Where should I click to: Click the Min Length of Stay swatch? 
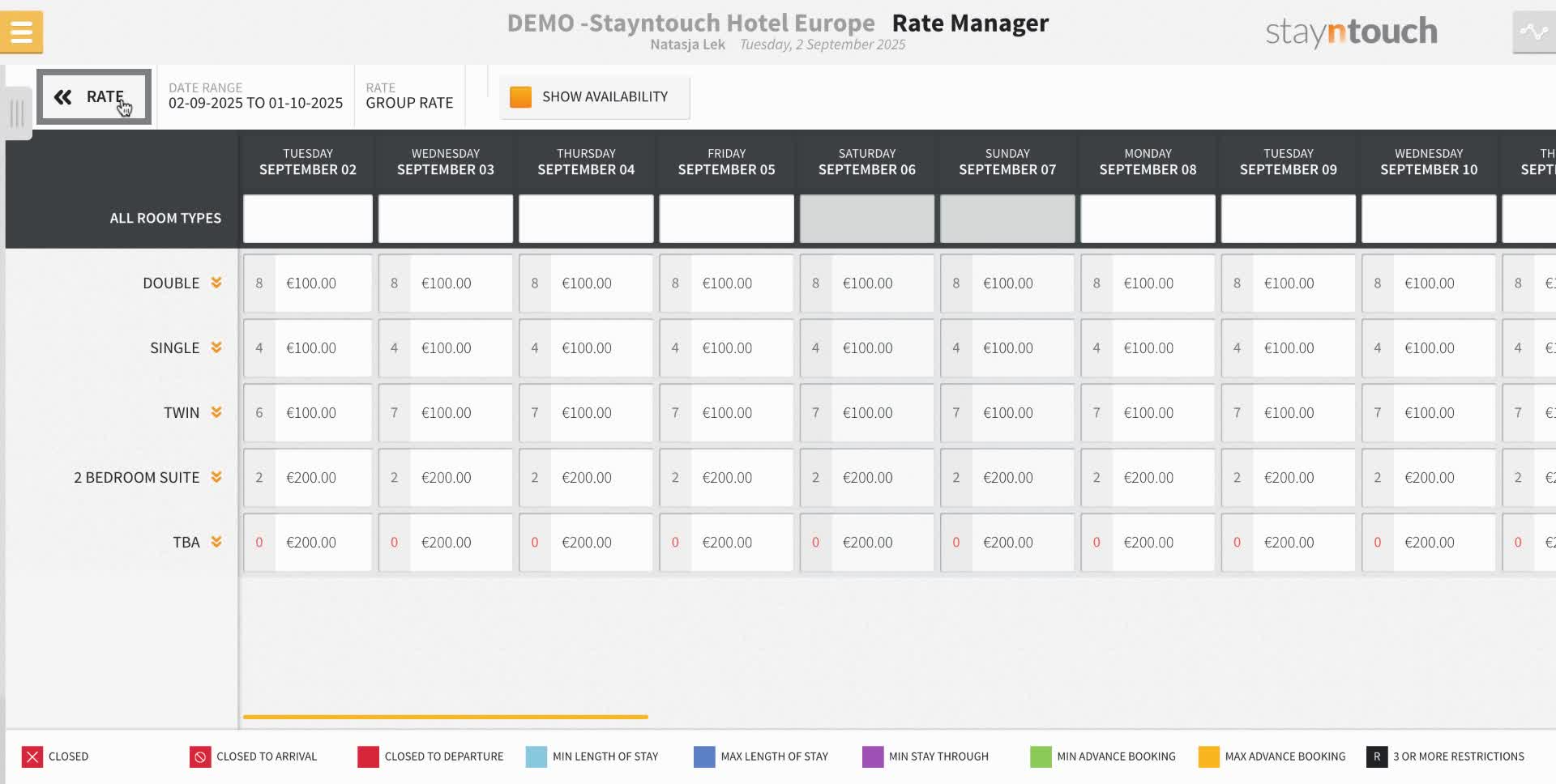536,756
